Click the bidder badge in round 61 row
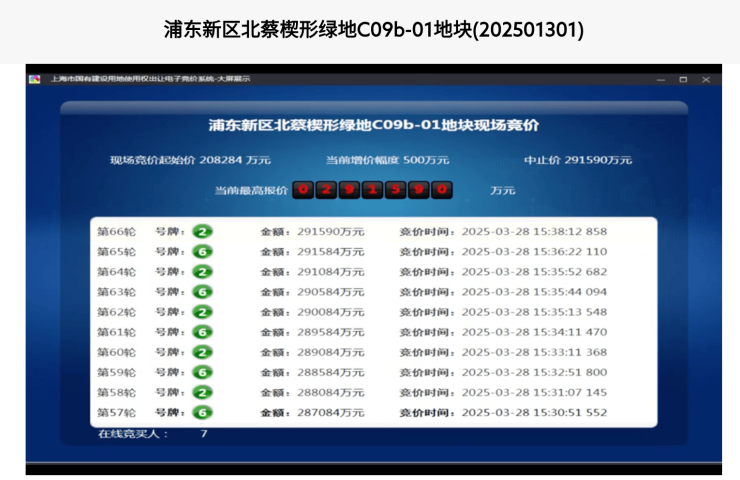The image size is (740, 480). pyautogui.click(x=202, y=332)
